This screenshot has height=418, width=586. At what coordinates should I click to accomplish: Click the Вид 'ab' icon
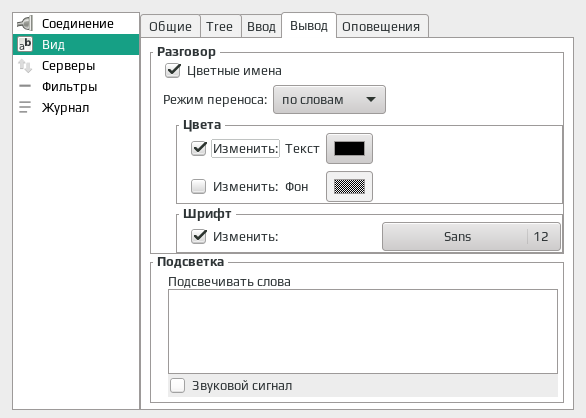[x=25, y=44]
